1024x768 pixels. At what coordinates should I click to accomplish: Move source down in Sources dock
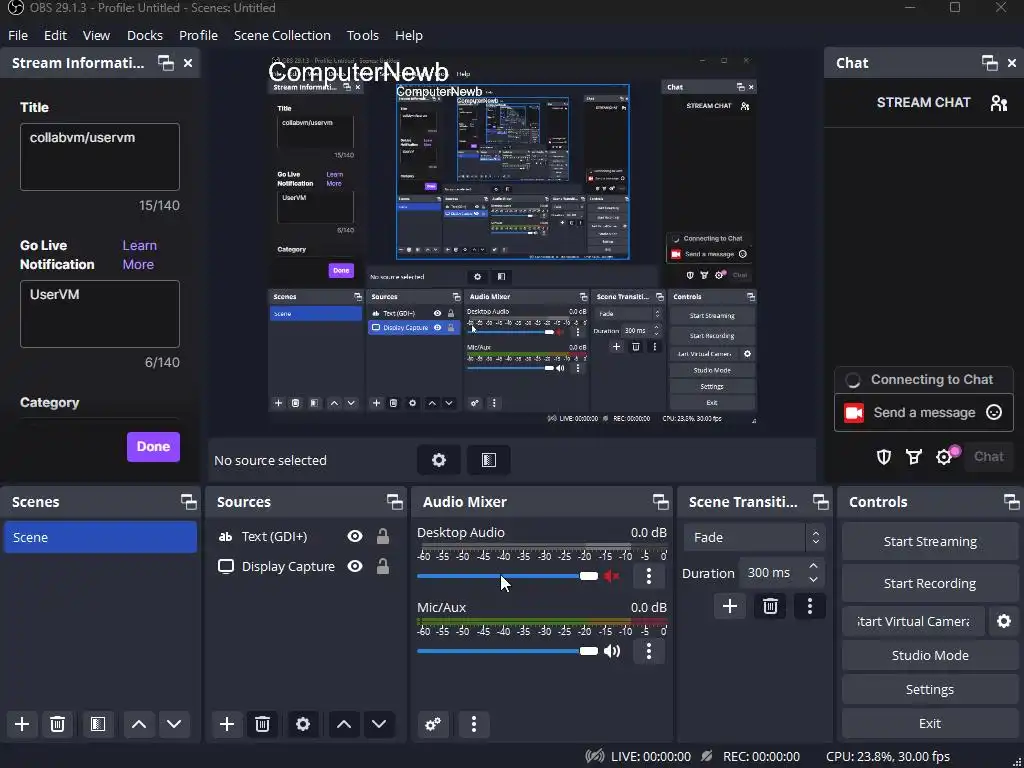pyautogui.click(x=379, y=724)
